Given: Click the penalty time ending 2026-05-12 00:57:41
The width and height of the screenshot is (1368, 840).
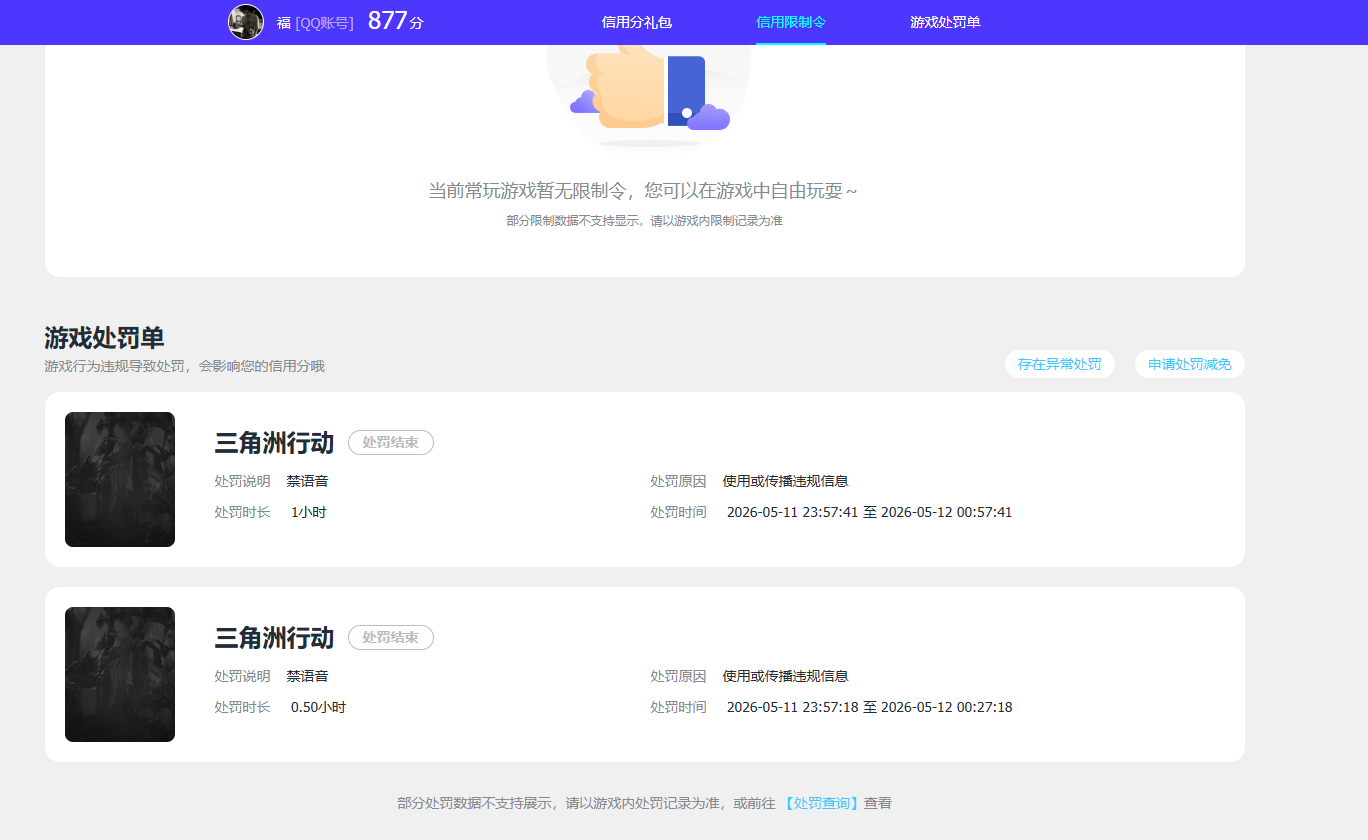Looking at the screenshot, I should [x=869, y=512].
